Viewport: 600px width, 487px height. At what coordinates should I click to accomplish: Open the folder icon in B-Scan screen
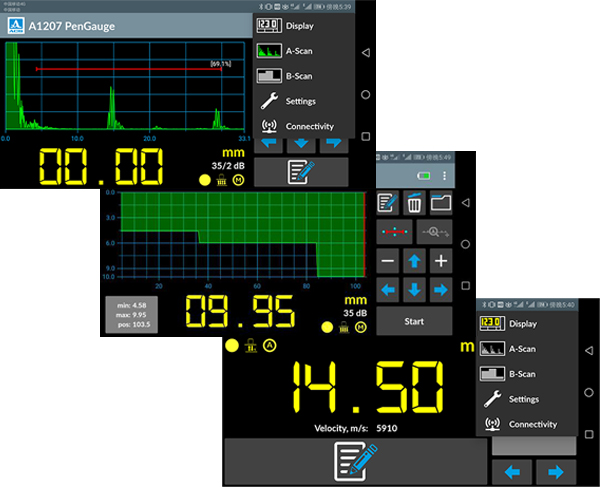point(441,203)
